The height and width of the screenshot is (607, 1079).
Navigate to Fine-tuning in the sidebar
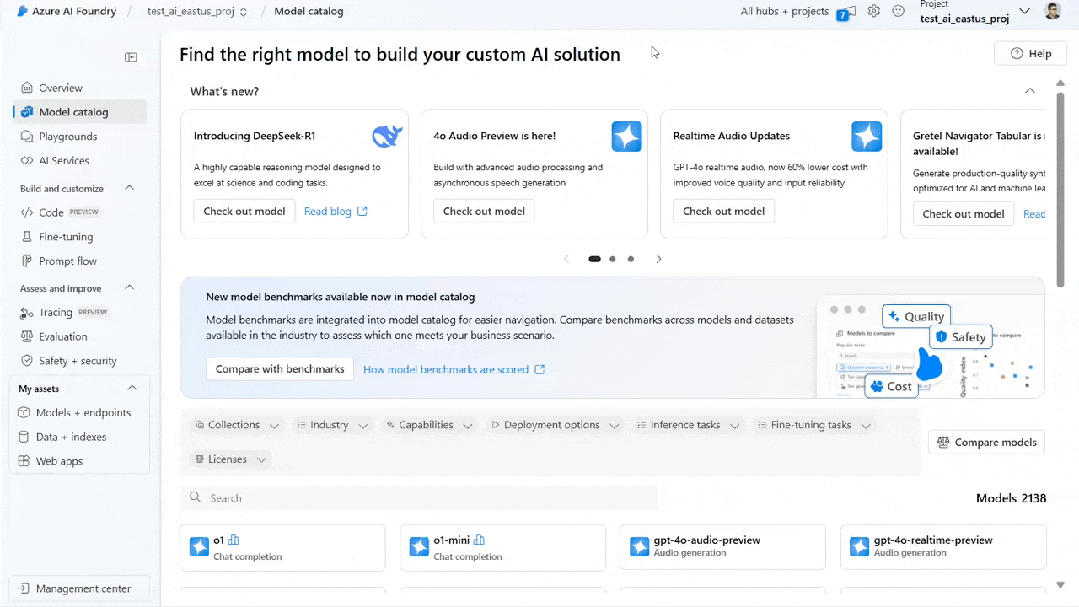coord(66,237)
